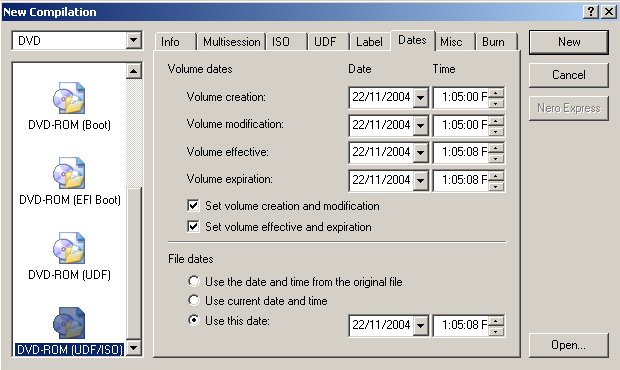Viewport: 620px width, 370px height.
Task: Select the DVD-ROM (EFI Boot) compilation icon
Action: [69, 173]
